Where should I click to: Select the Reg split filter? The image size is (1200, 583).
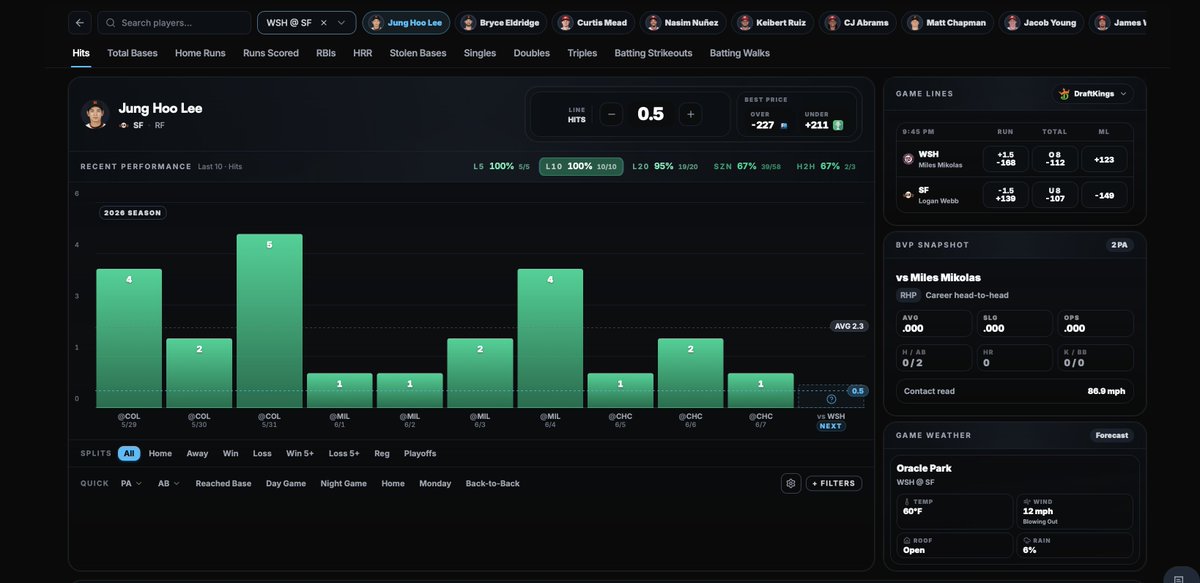click(x=382, y=453)
